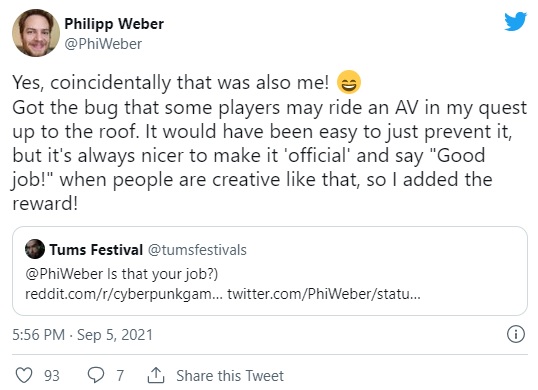Open the twitter.com/PhiWeber/statu link
This screenshot has height=390, width=538.
point(324,294)
